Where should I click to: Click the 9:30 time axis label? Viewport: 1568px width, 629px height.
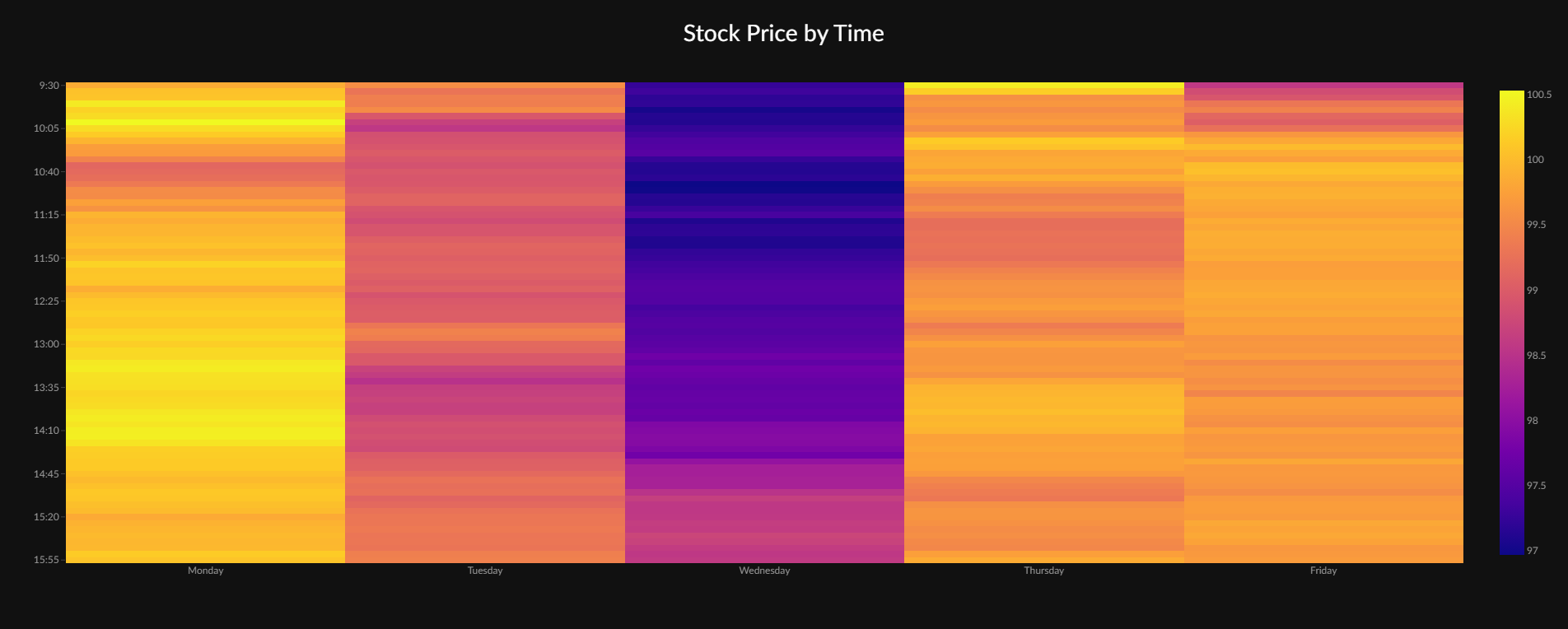[49, 85]
